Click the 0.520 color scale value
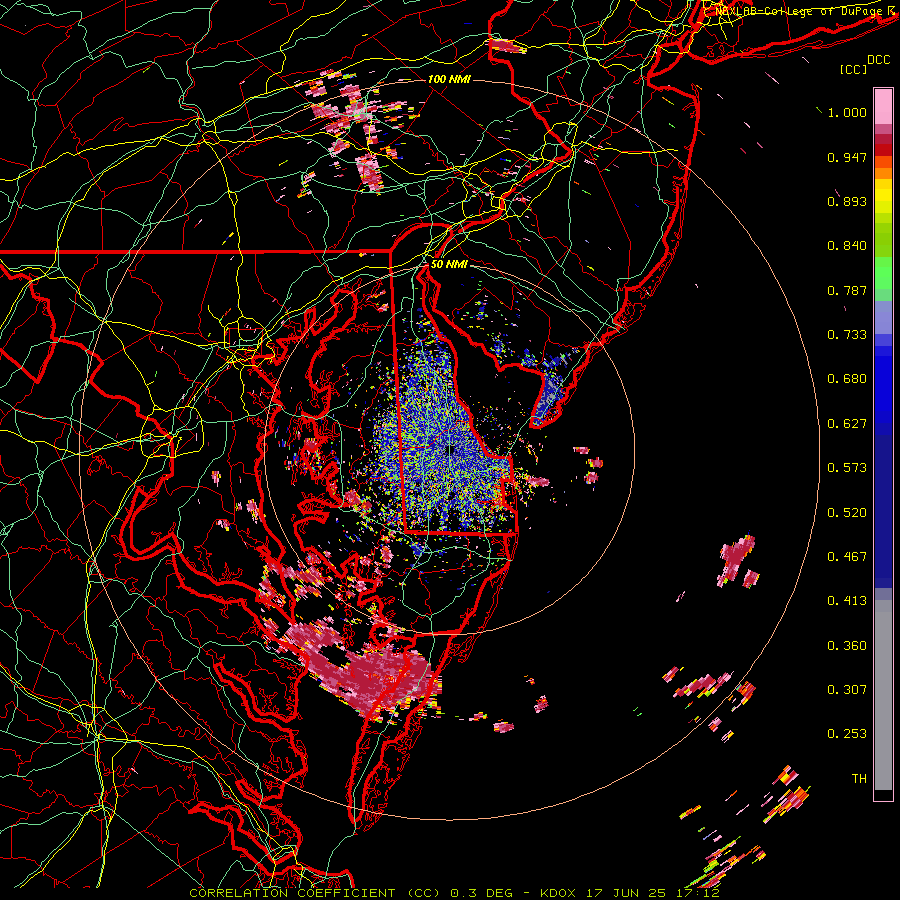The image size is (900, 900). (x=847, y=513)
